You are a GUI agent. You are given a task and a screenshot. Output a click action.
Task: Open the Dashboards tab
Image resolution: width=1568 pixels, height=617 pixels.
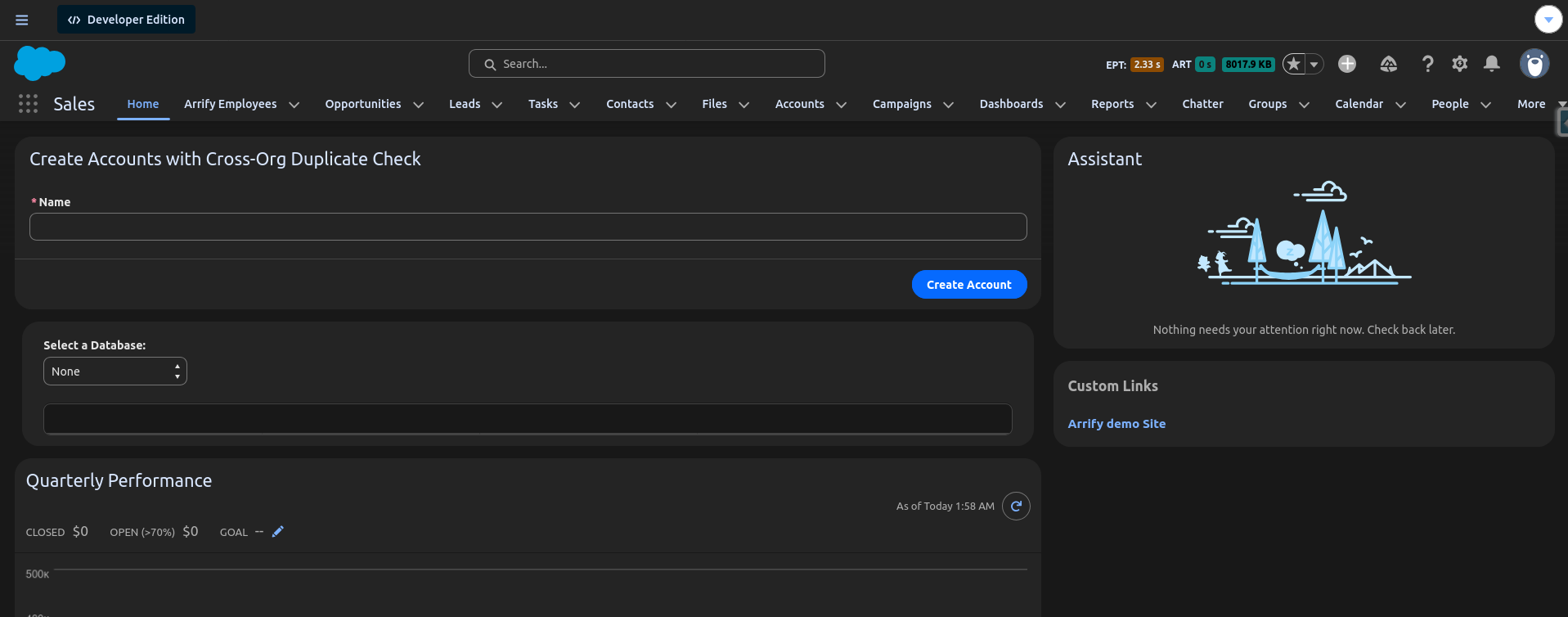1011,104
